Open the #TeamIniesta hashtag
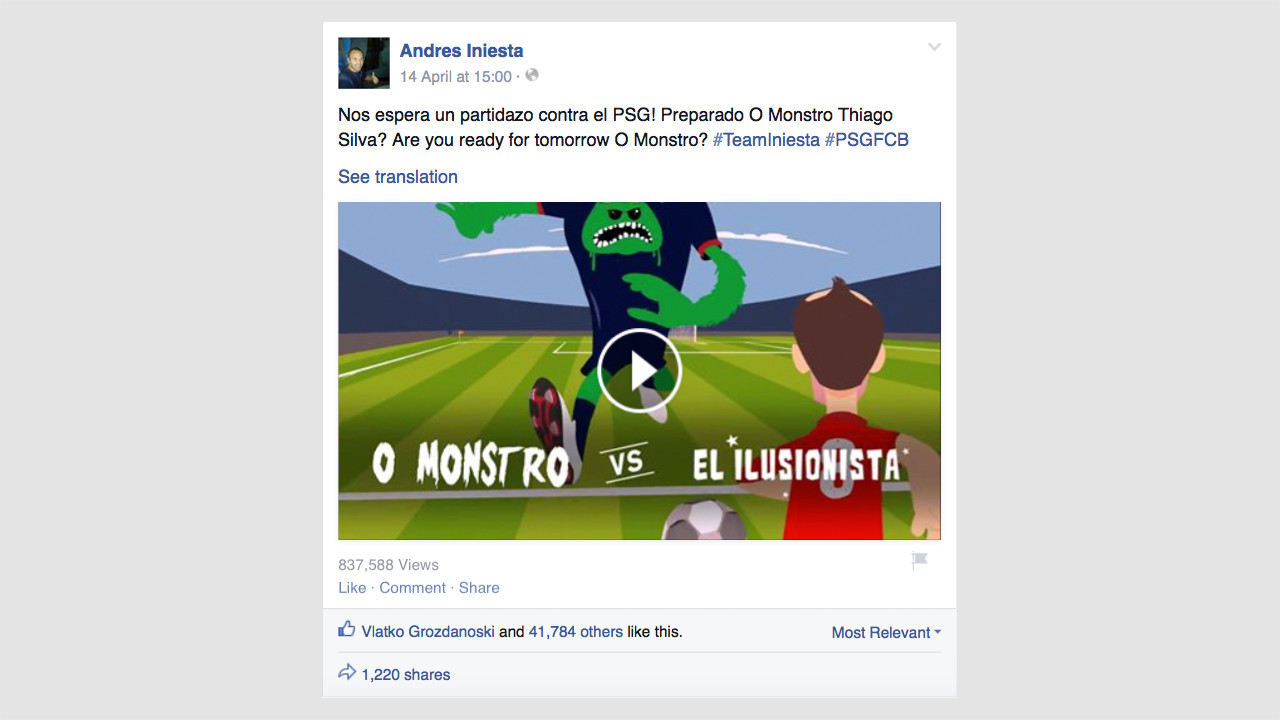Screen dimensions: 1280x720 pyautogui.click(x=766, y=140)
